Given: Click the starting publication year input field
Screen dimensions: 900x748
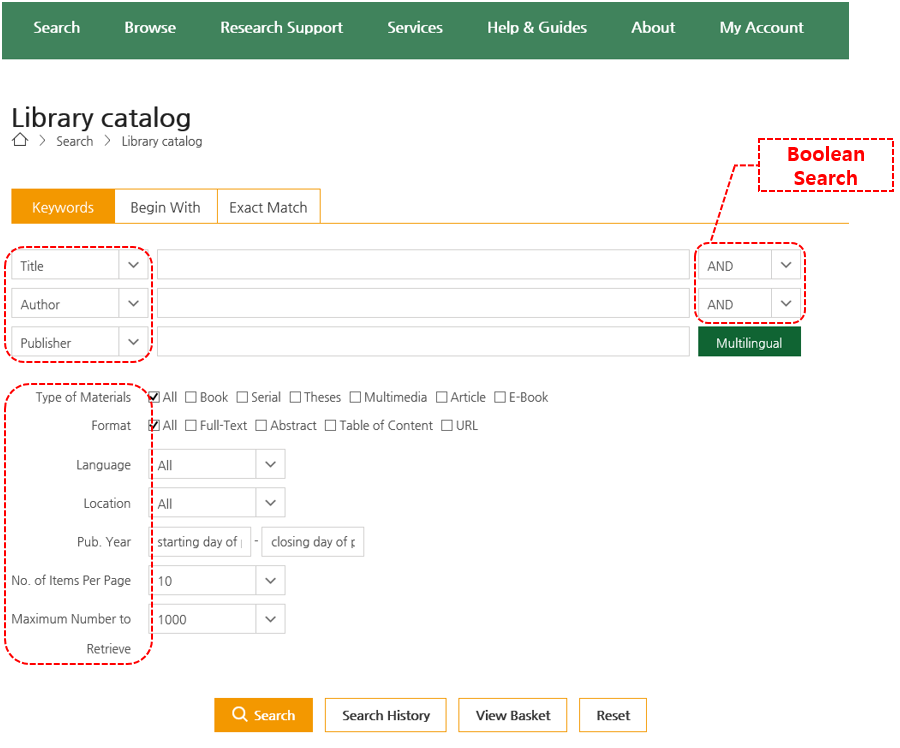Looking at the screenshot, I should coord(200,542).
